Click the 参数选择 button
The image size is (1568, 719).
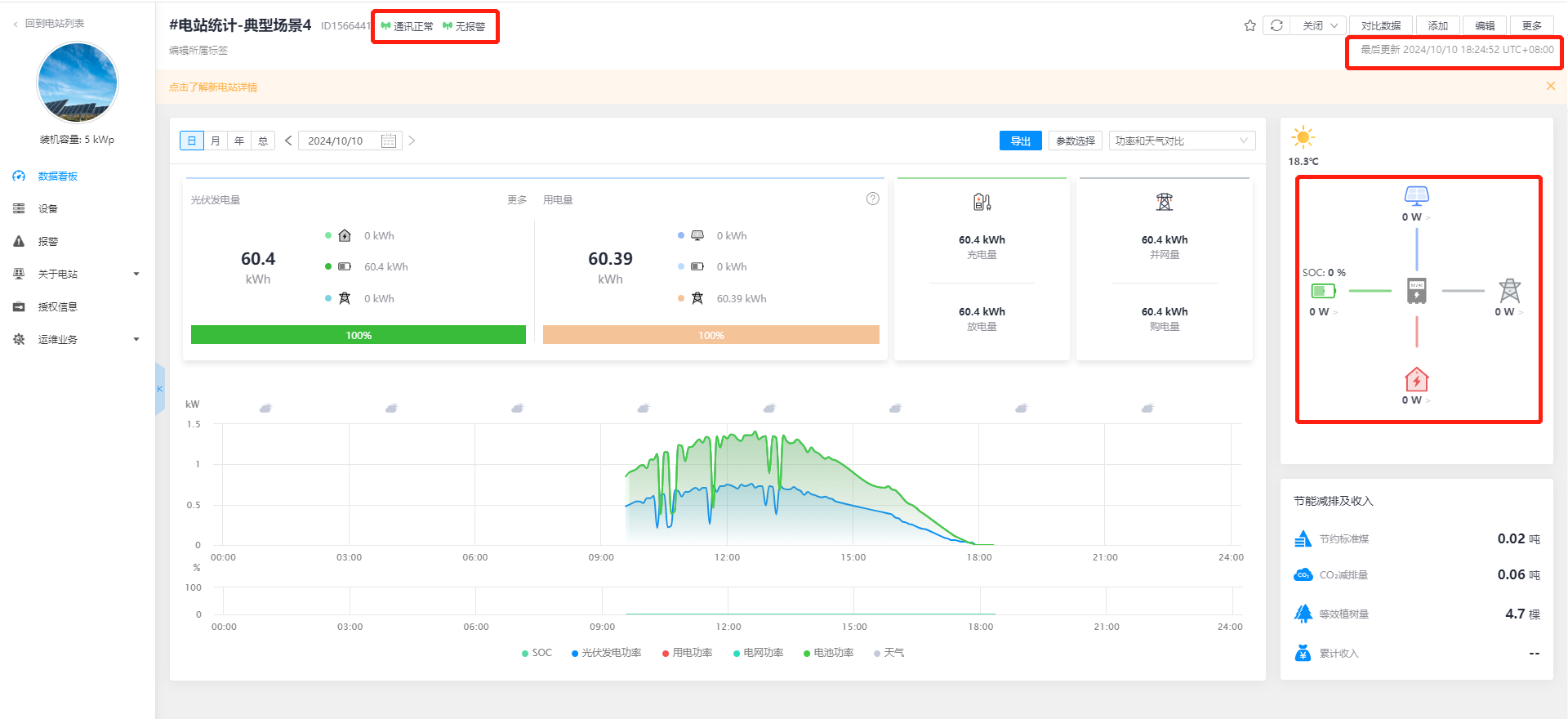[1075, 141]
